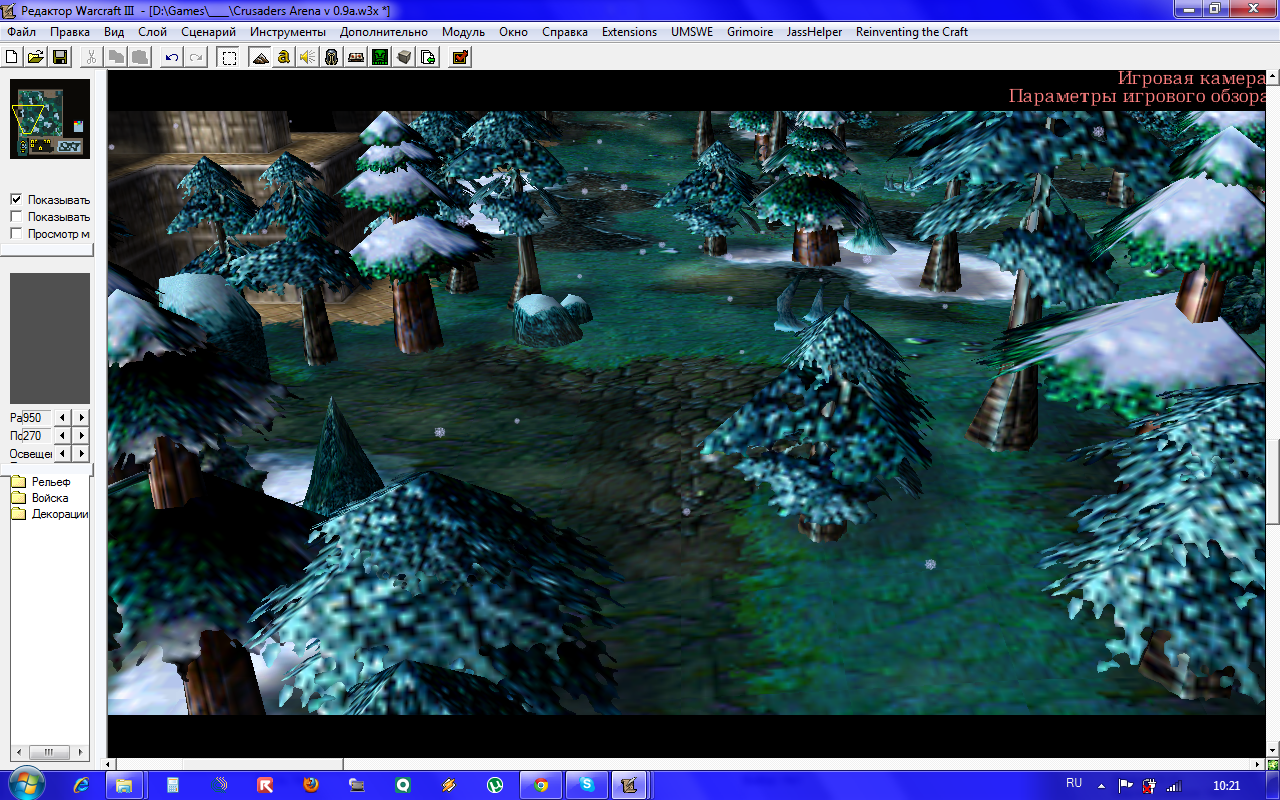Undo the last action with the blue arrow
This screenshot has width=1280, height=800.
pos(172,57)
